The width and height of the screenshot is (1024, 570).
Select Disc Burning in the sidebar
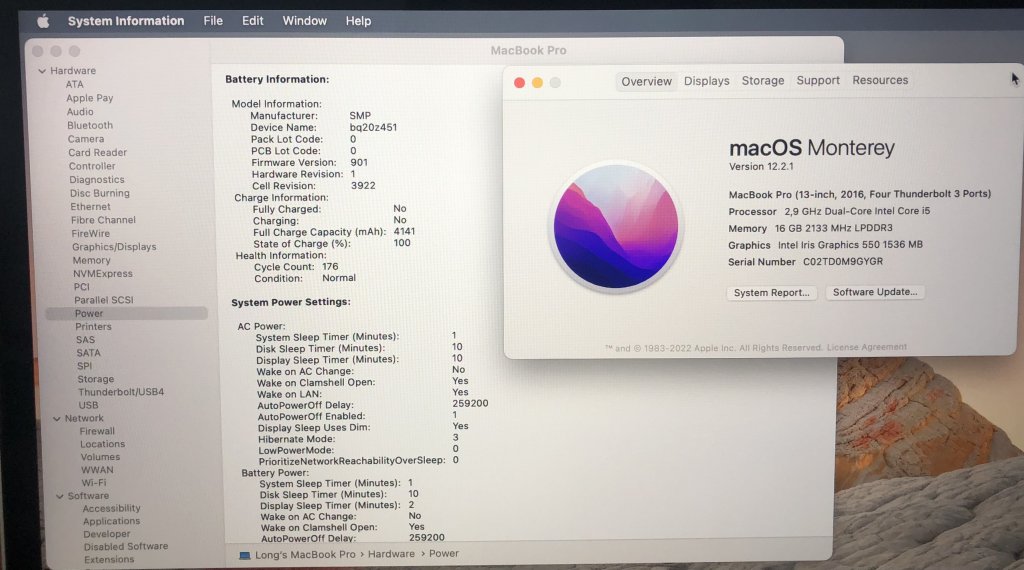click(100, 193)
